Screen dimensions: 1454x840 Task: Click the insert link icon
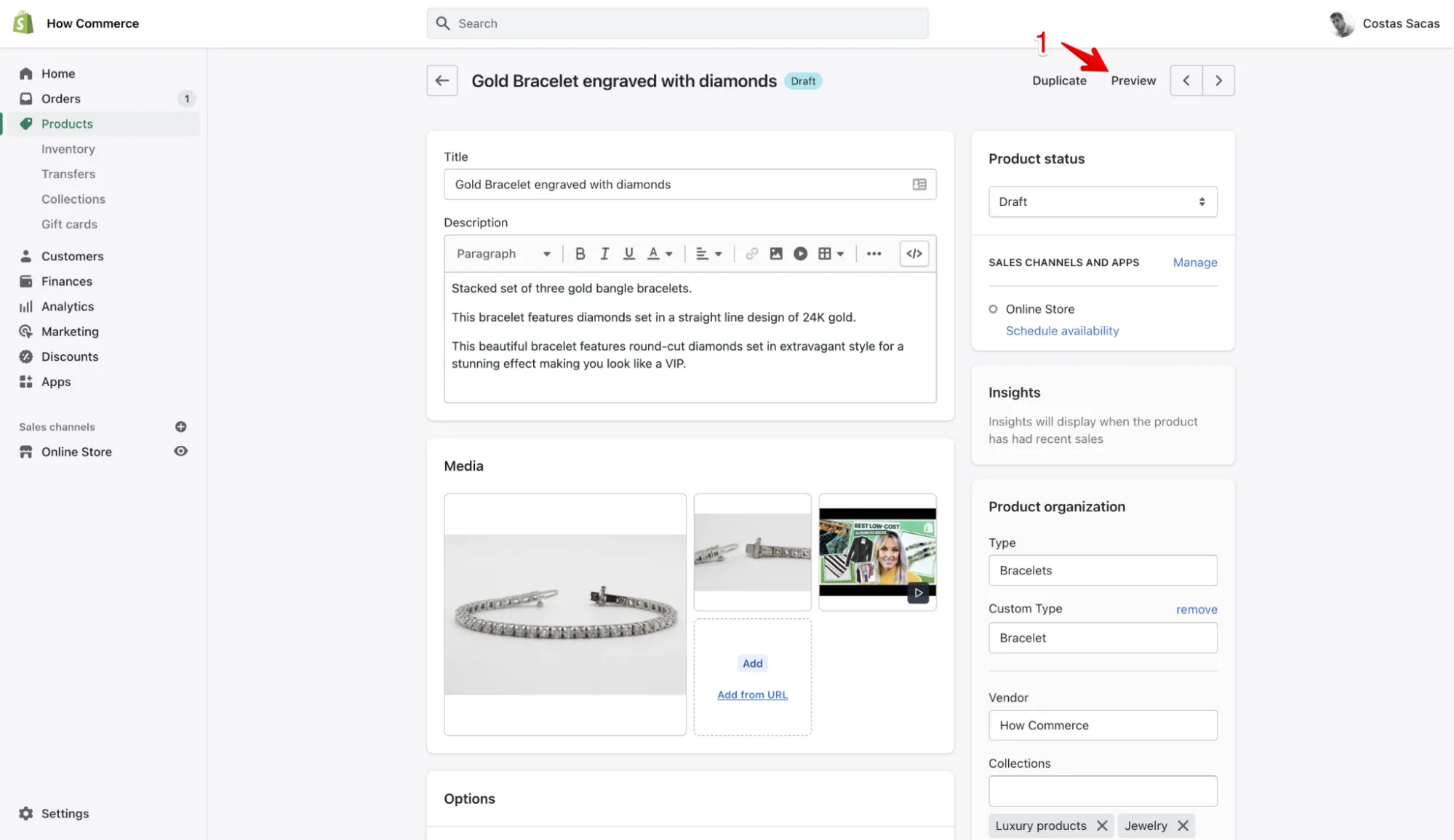[750, 253]
